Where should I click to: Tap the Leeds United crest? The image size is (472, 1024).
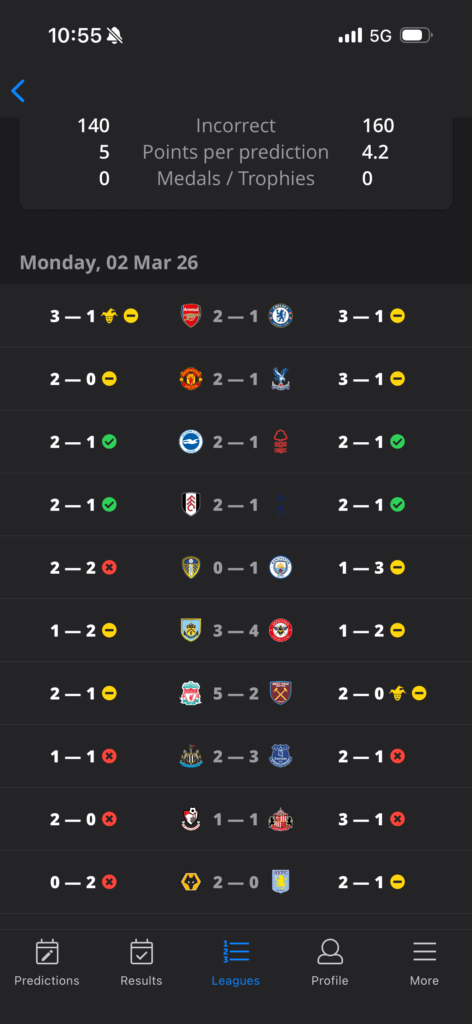pyautogui.click(x=191, y=568)
